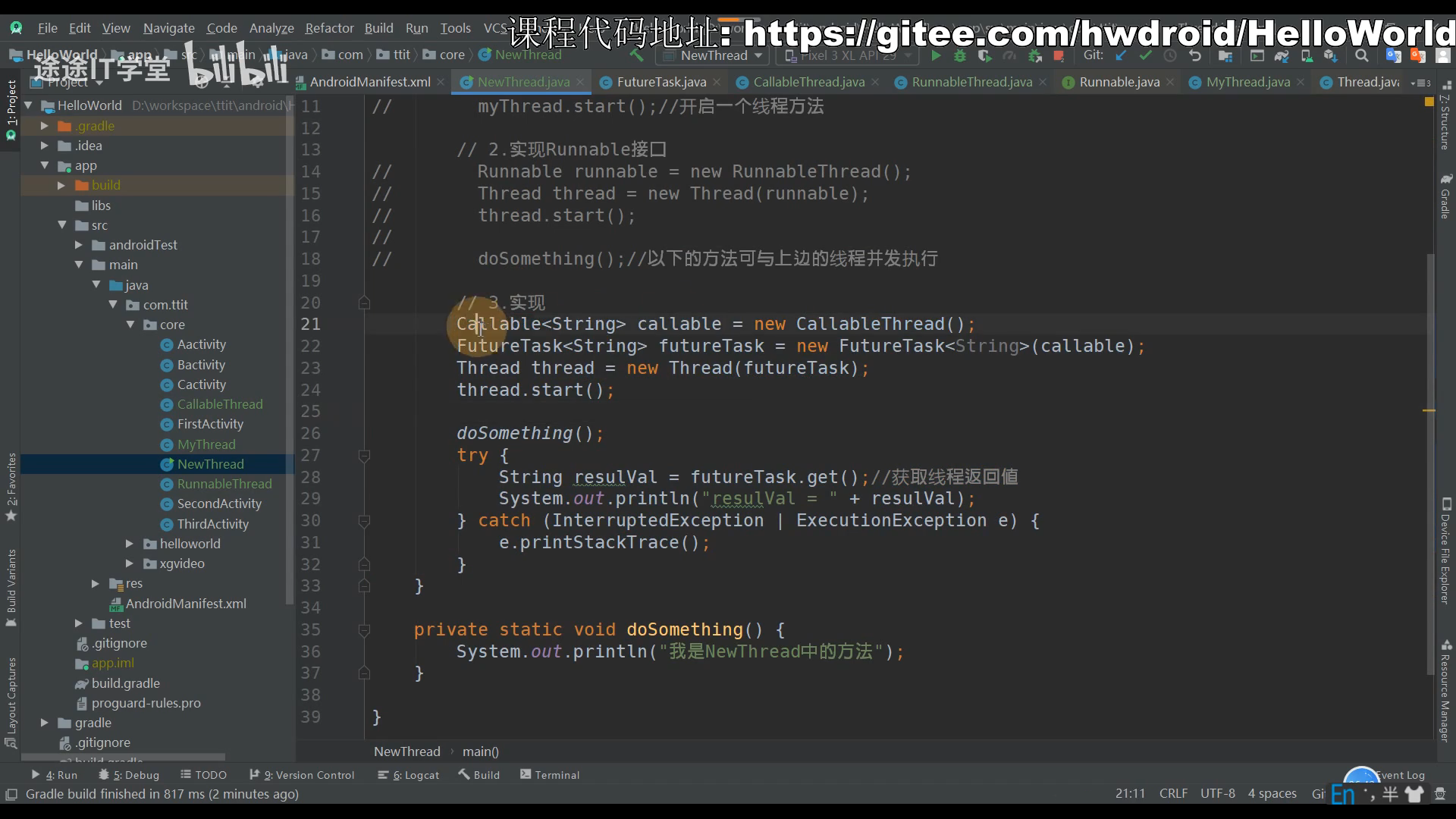Attach debugger to Android process icon
The width and height of the screenshot is (1456, 819).
1034,55
